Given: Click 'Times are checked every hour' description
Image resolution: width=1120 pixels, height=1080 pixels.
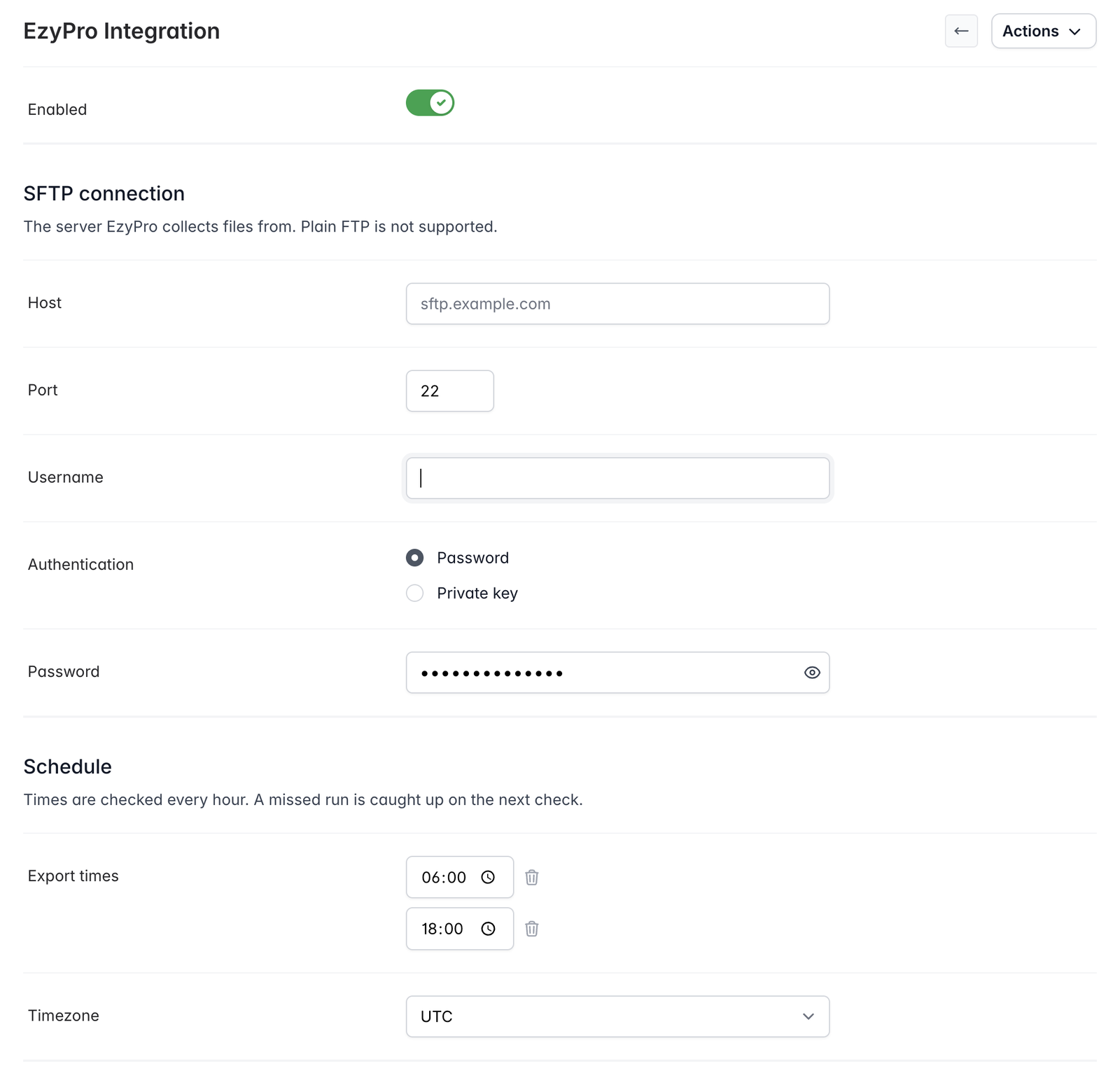Looking at the screenshot, I should (x=136, y=800).
